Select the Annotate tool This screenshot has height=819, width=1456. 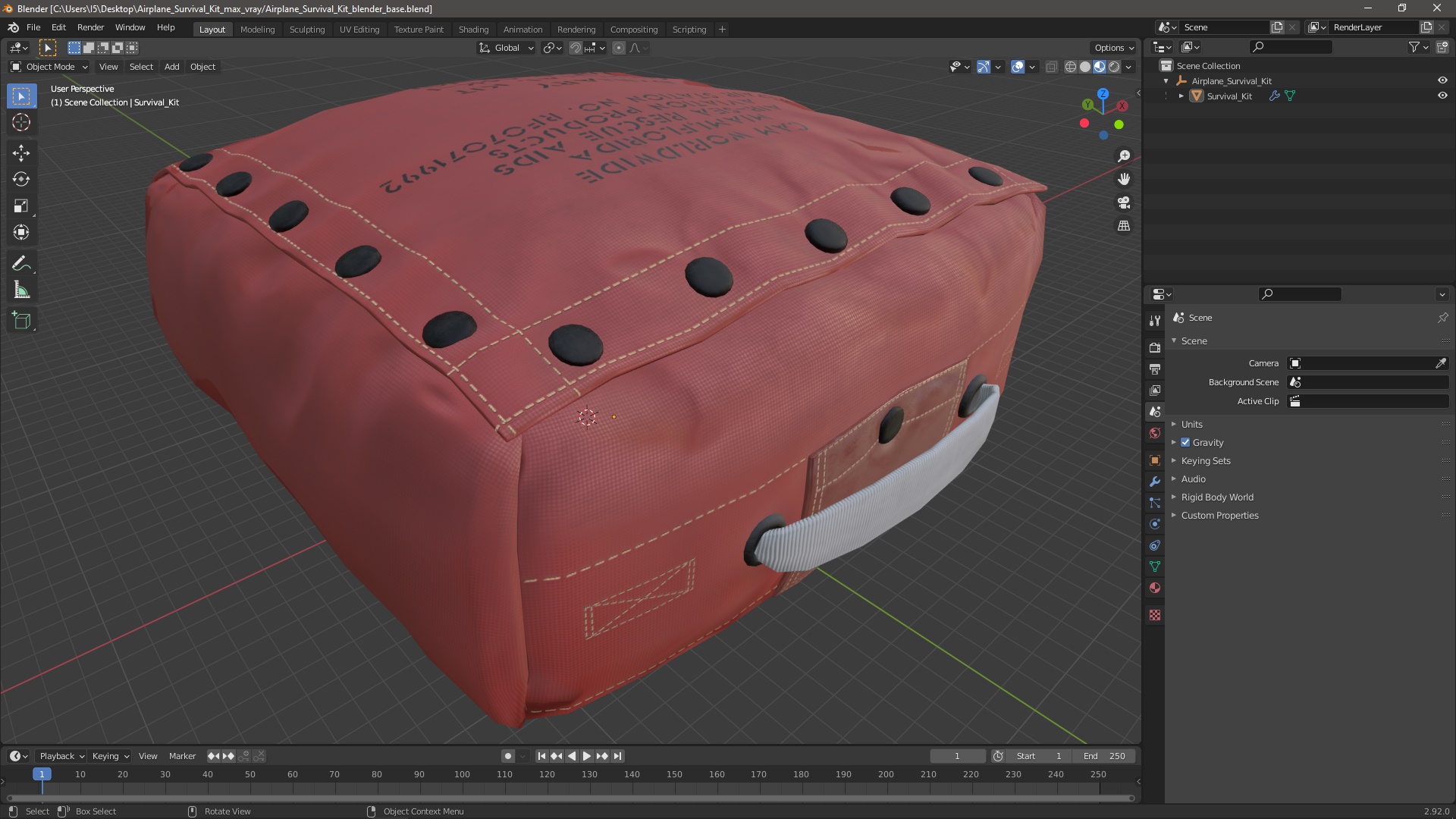click(x=21, y=263)
